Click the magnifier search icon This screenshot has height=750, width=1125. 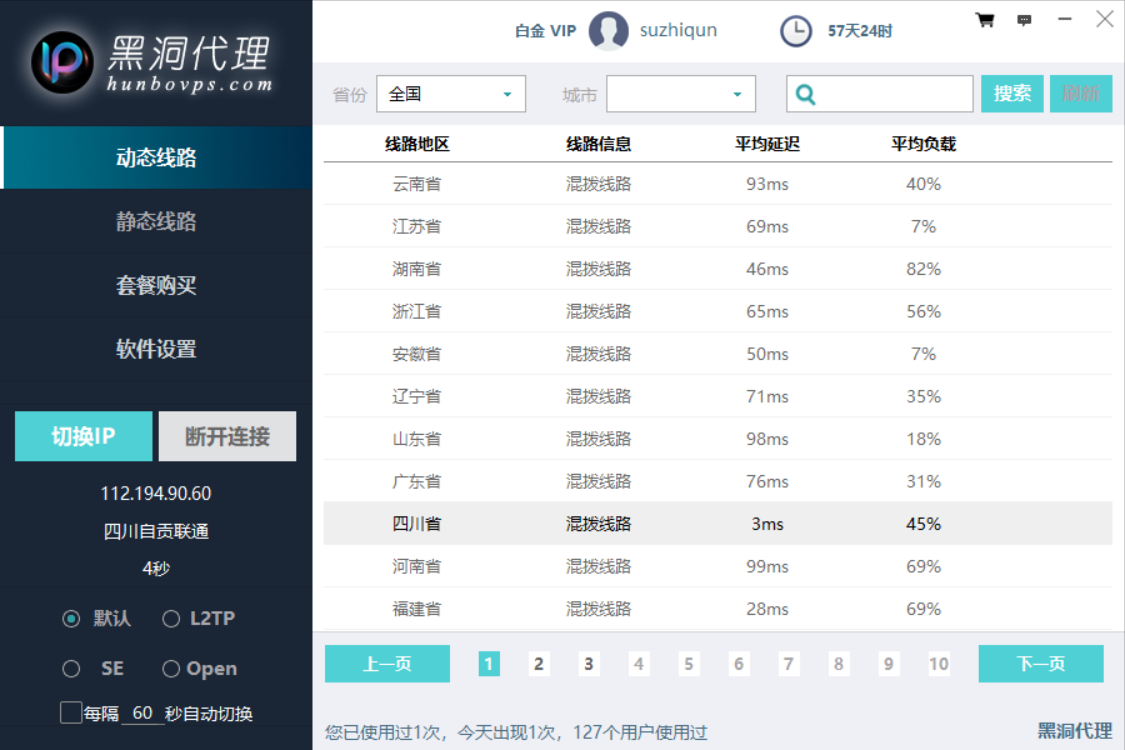click(x=805, y=94)
